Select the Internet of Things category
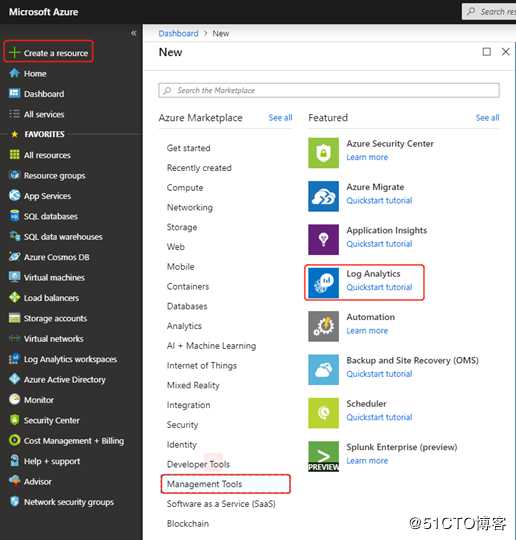This screenshot has width=516, height=540. [x=202, y=365]
